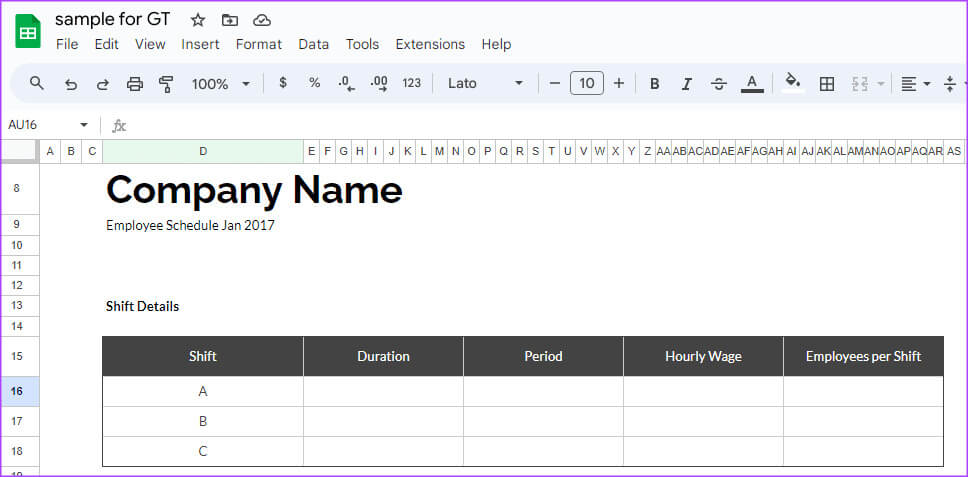Select the Shift Details label
Screen dimensions: 968x477
tap(143, 306)
